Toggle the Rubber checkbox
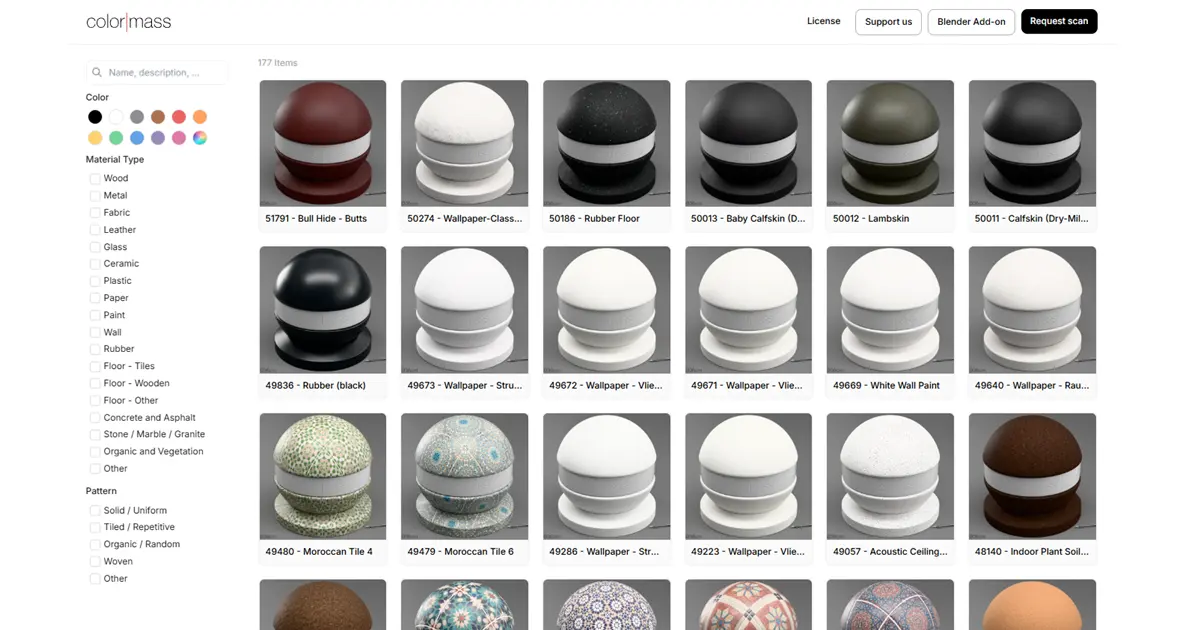1200x630 pixels. [x=95, y=349]
